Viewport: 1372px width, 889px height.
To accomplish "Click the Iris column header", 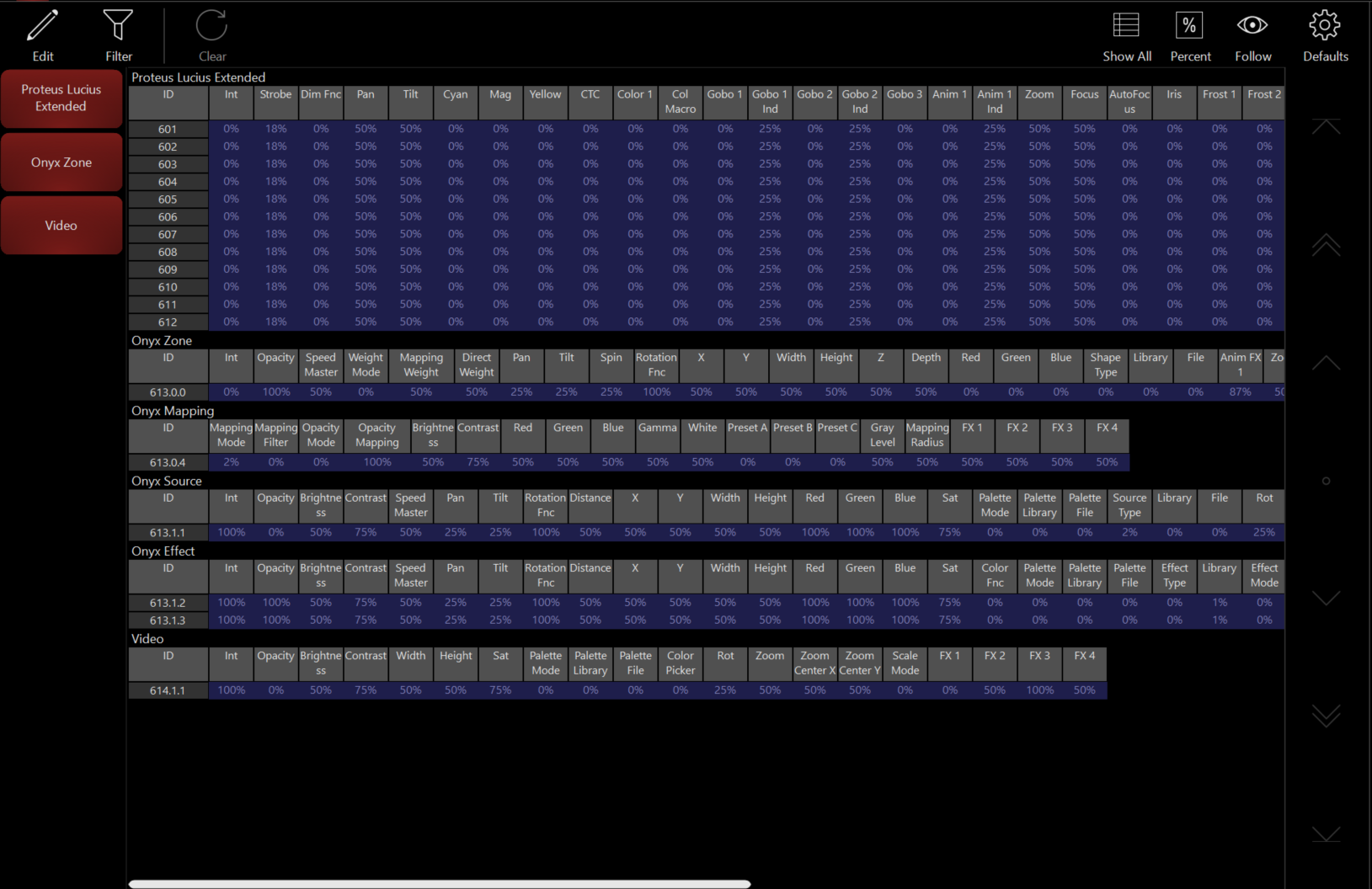I will tap(1174, 103).
